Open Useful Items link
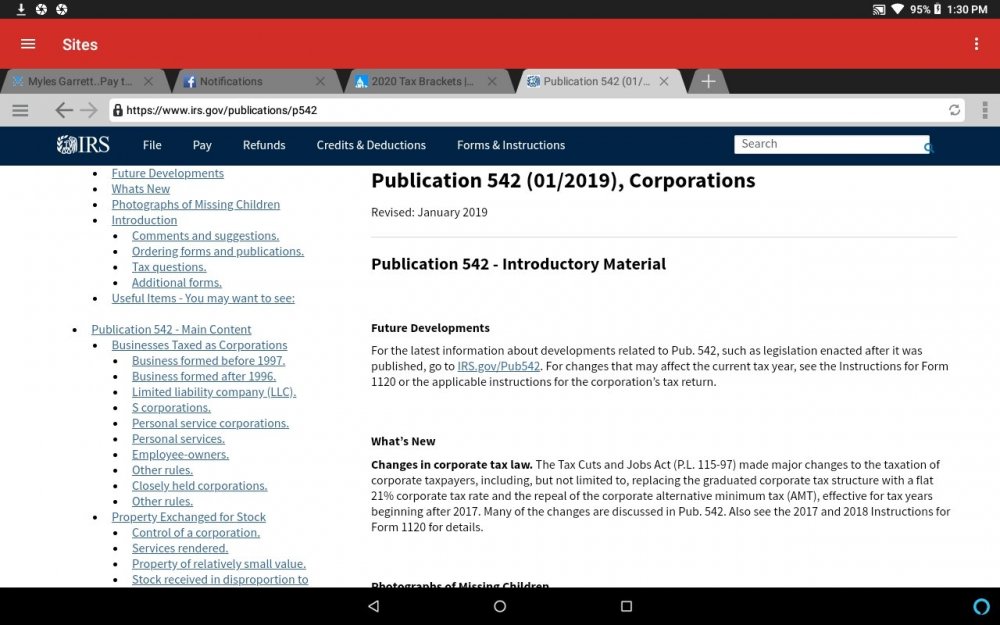Image resolution: width=1000 pixels, height=625 pixels. tap(203, 298)
